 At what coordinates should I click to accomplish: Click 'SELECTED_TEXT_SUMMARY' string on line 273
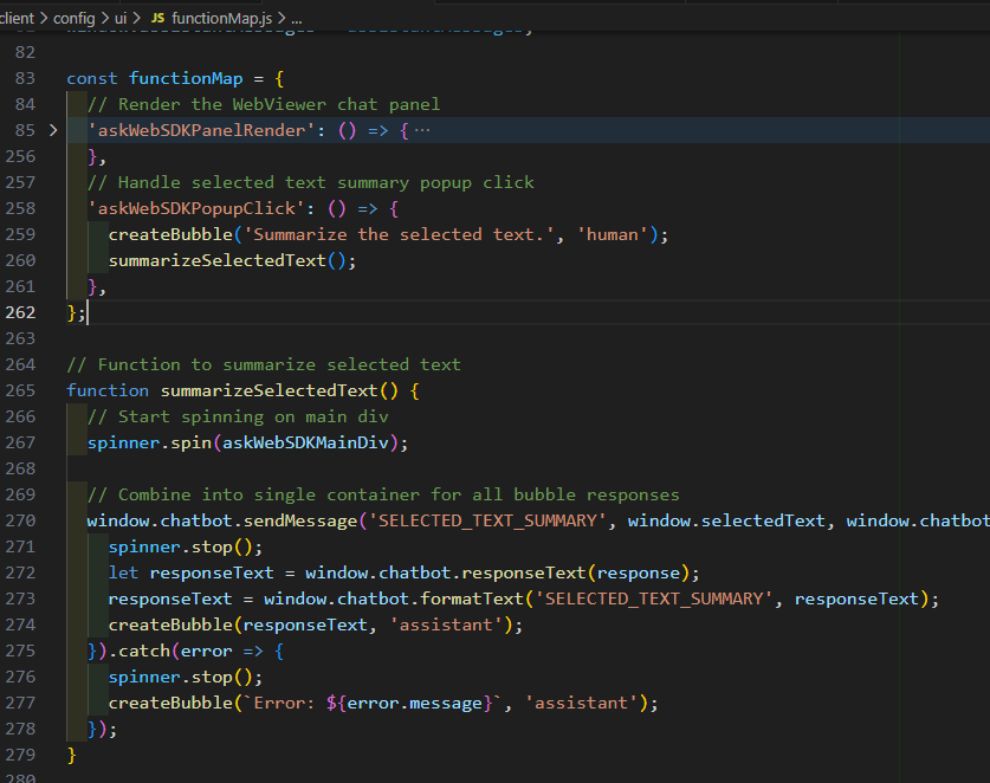653,599
